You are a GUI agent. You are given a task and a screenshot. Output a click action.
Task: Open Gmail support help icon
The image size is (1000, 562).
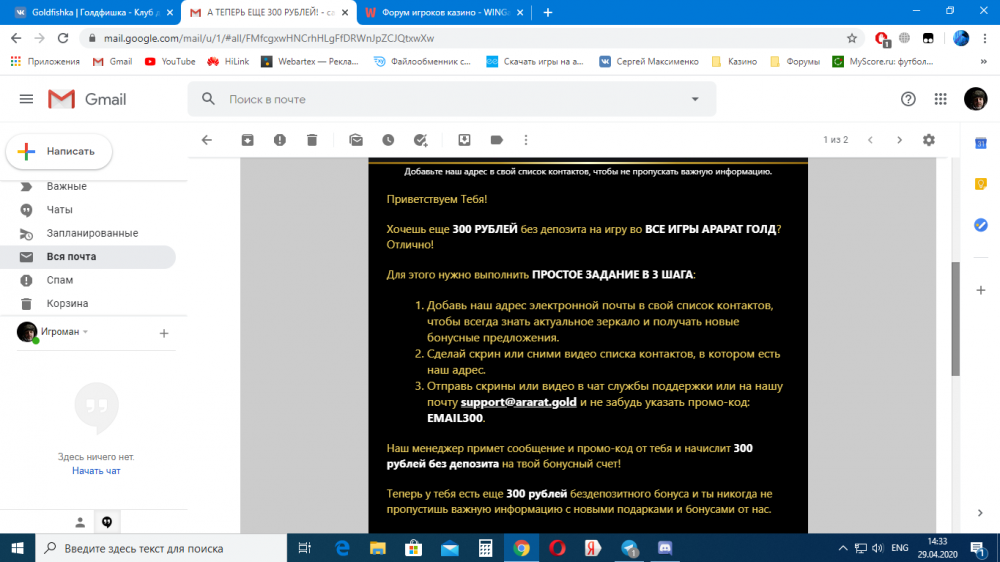coord(908,99)
